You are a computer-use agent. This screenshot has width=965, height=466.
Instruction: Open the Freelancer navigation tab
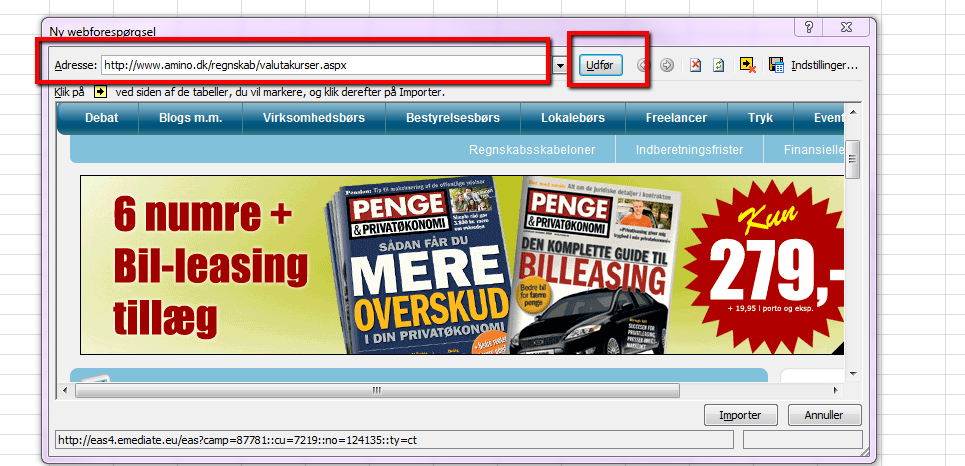676,118
